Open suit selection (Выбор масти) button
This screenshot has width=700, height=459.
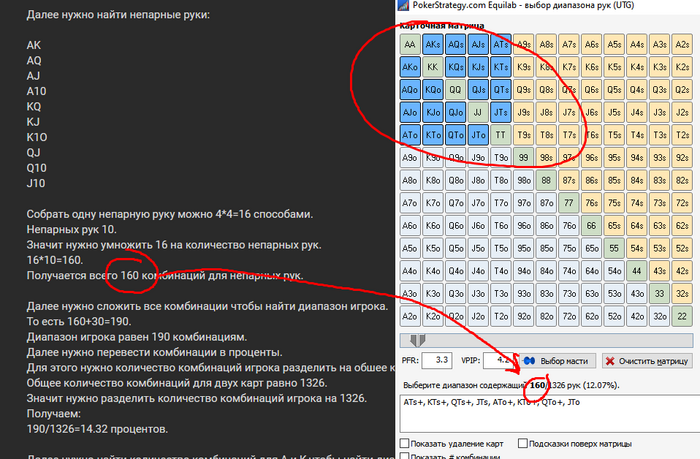(559, 361)
